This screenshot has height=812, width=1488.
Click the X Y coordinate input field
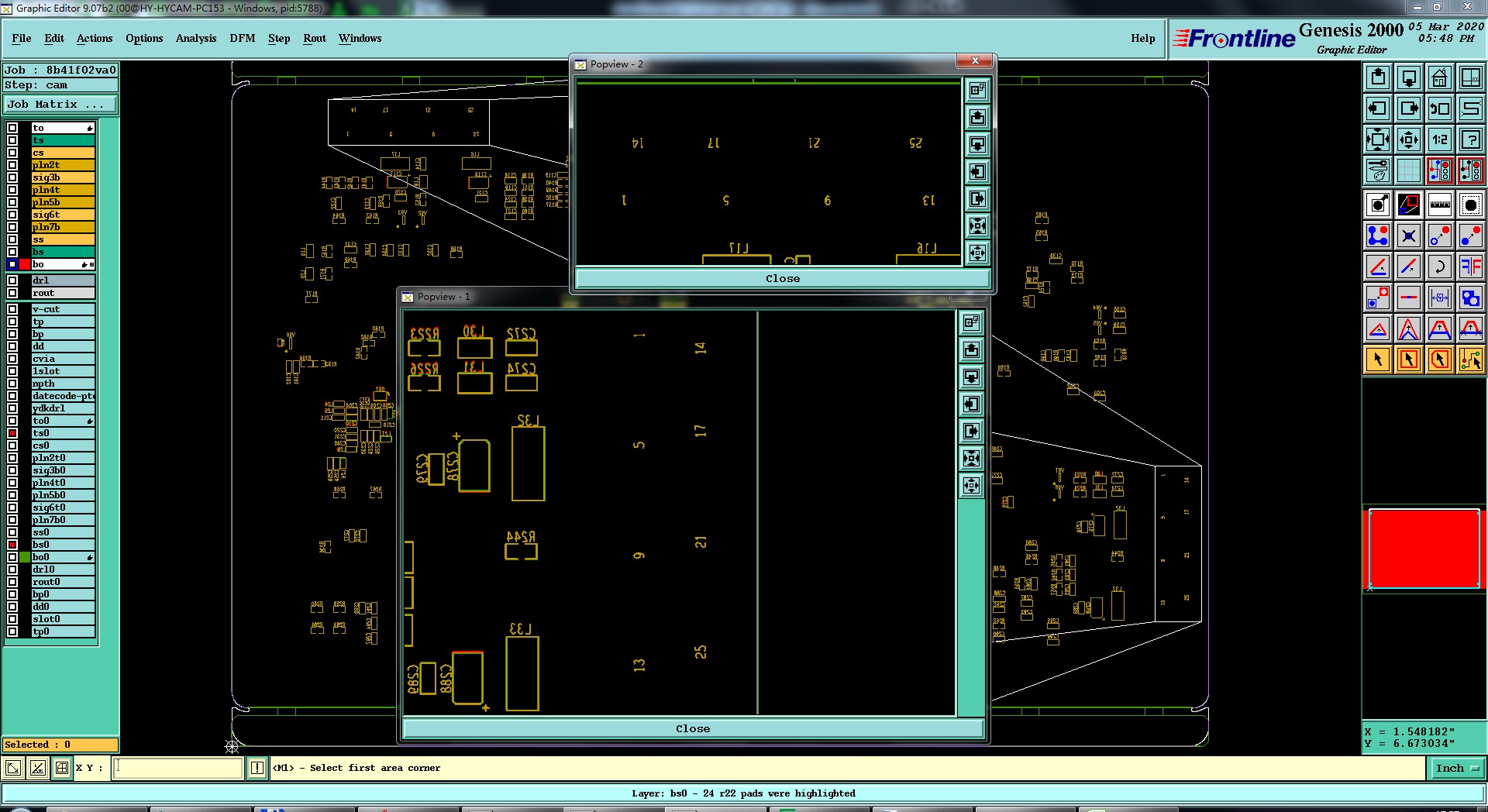coord(178,768)
